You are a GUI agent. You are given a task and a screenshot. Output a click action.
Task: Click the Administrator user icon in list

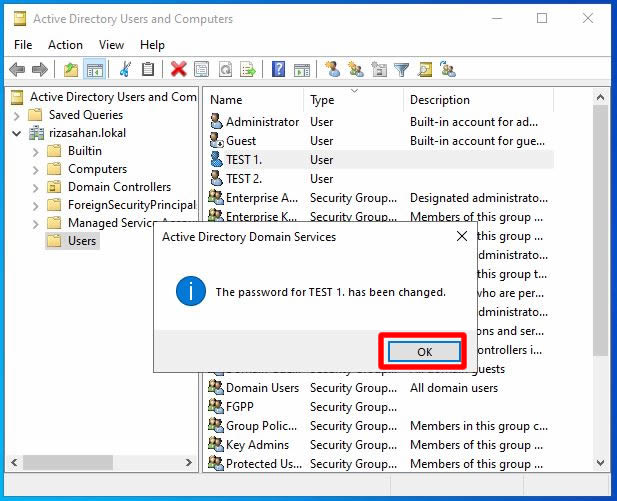coord(216,122)
